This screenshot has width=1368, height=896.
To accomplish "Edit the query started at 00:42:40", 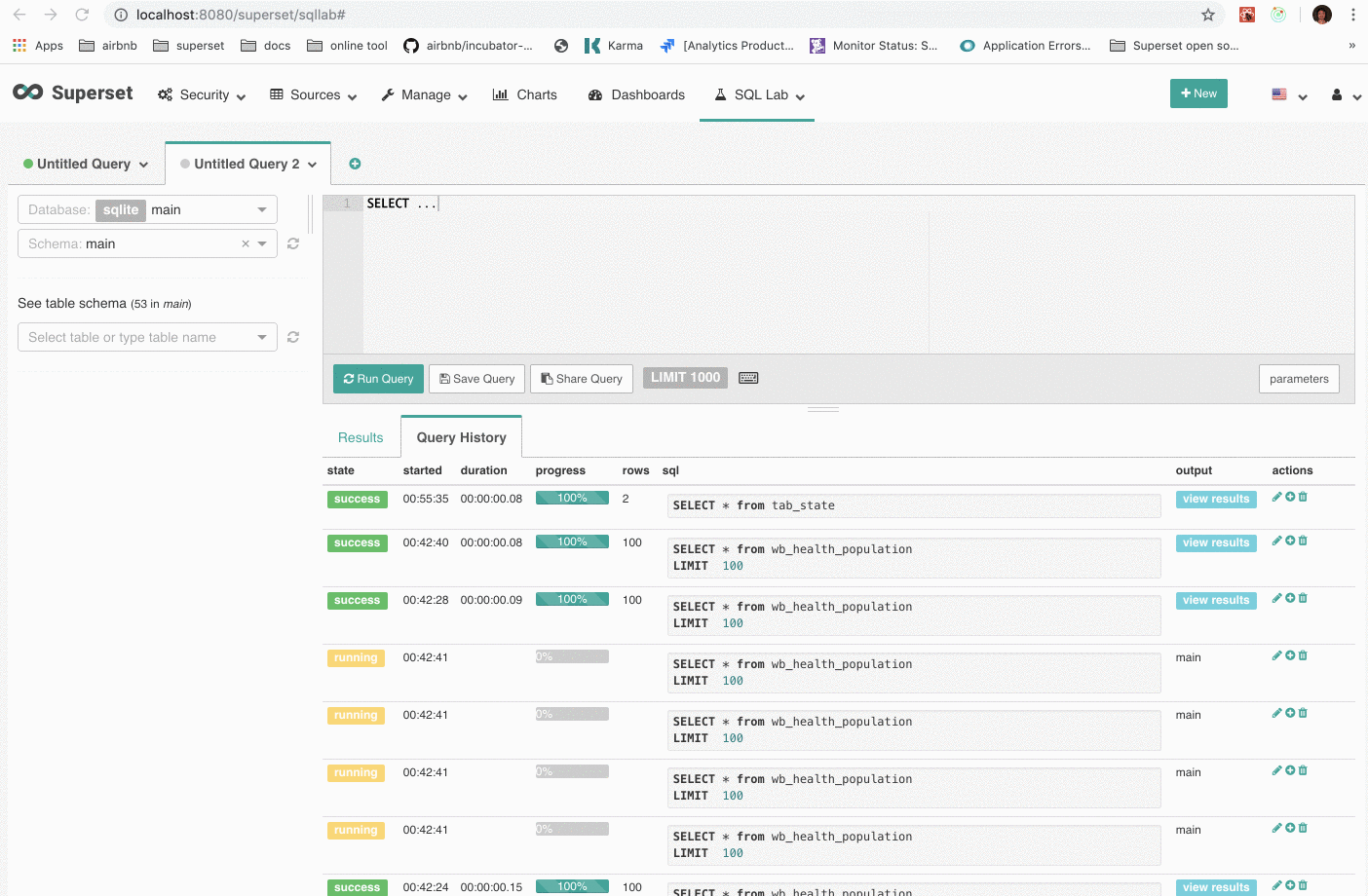I will point(1276,541).
